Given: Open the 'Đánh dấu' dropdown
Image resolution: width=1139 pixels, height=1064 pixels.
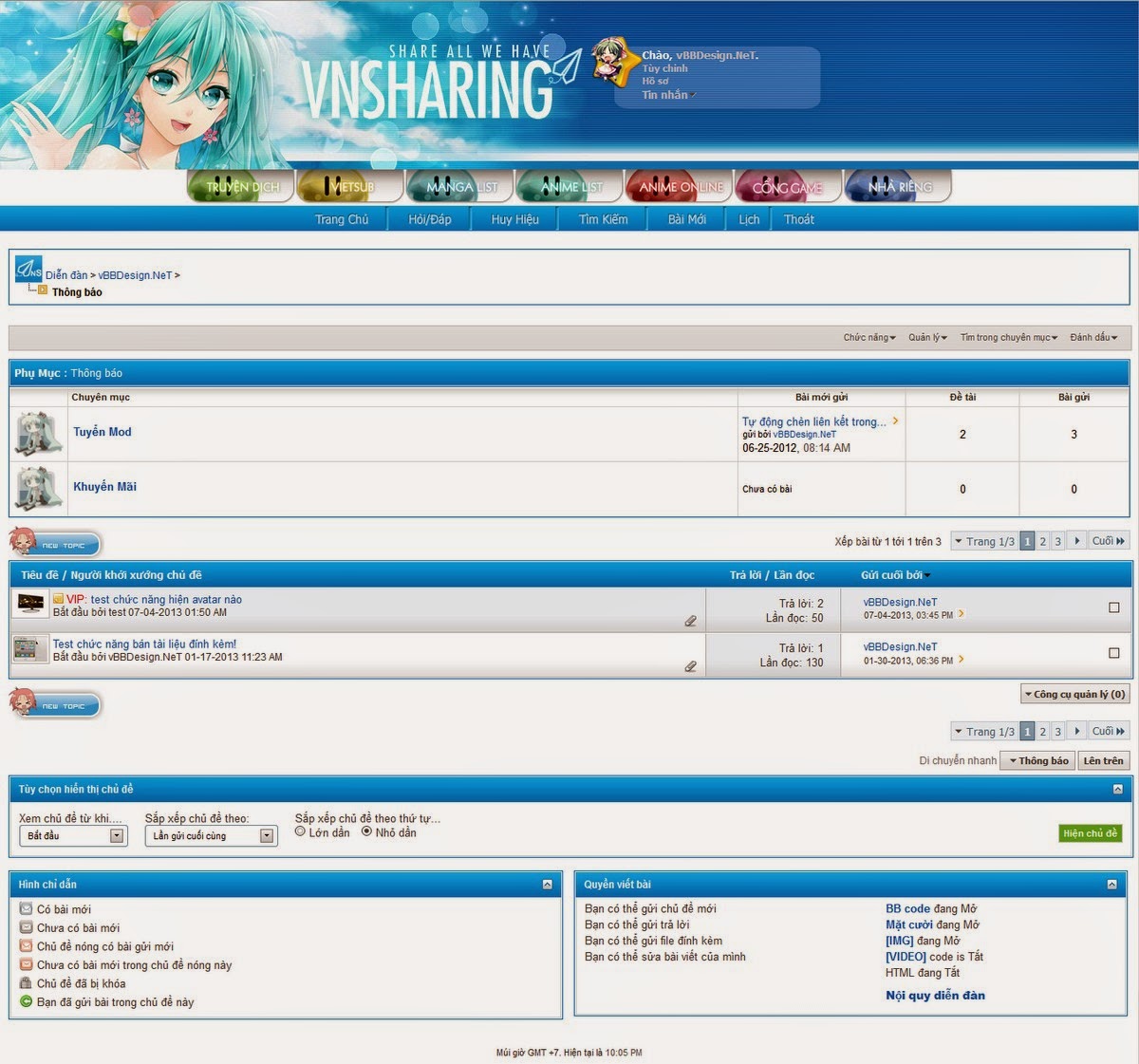Looking at the screenshot, I should 1093,337.
